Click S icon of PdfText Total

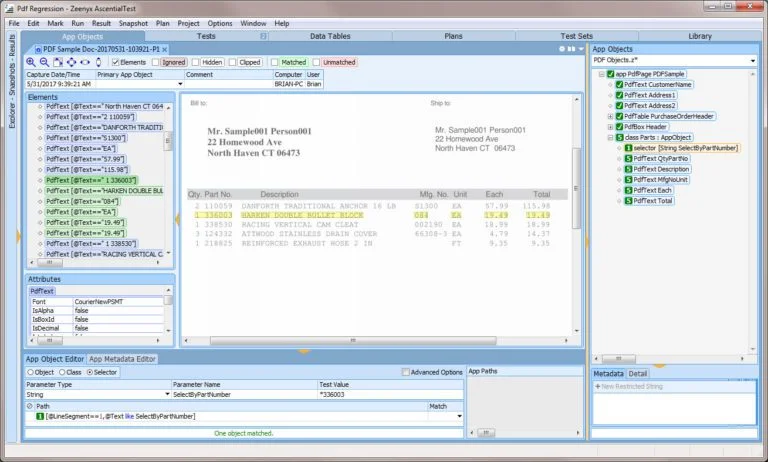click(x=628, y=201)
